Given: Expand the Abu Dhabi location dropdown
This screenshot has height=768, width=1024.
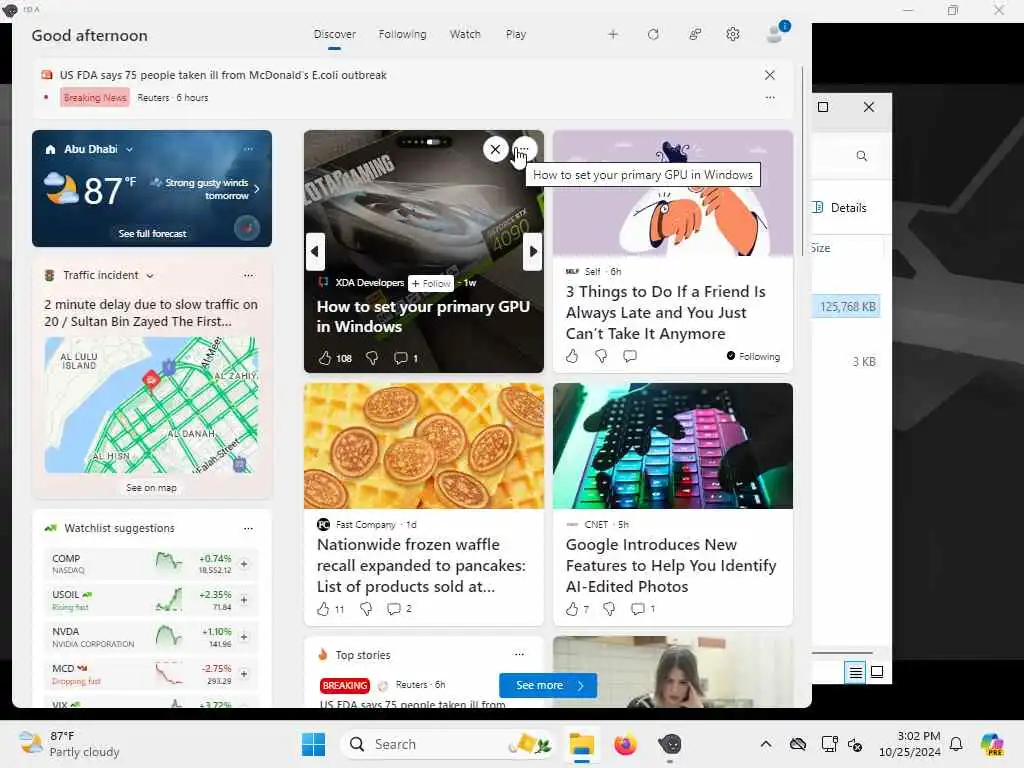Looking at the screenshot, I should (129, 150).
